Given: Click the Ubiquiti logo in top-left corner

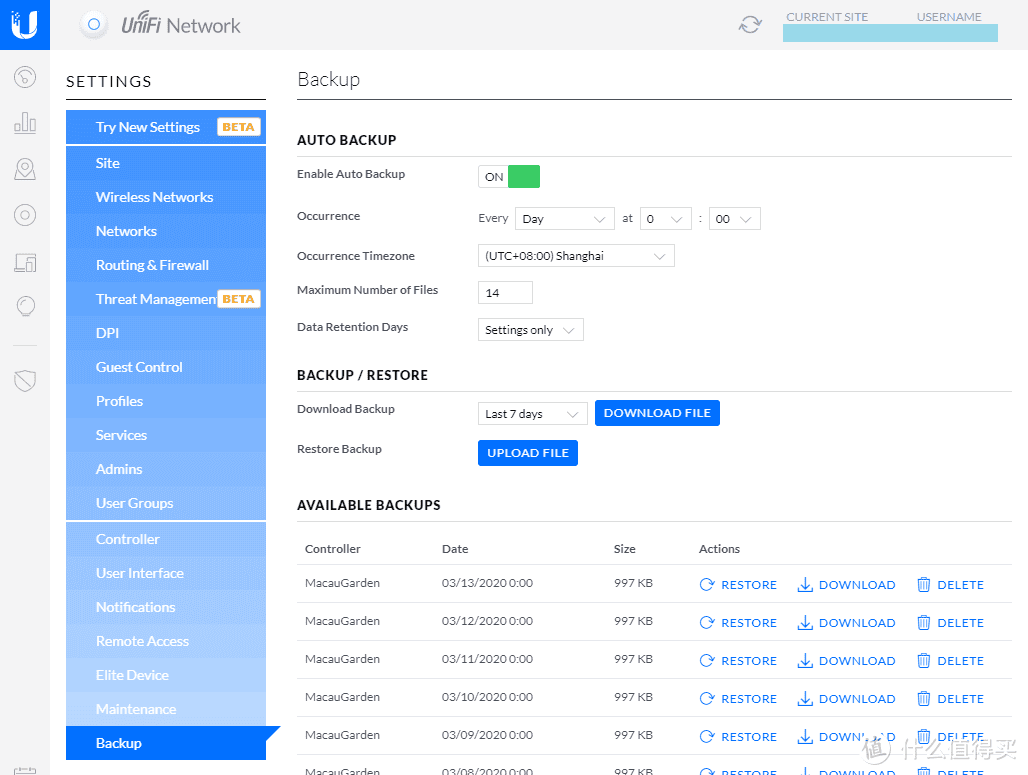Looking at the screenshot, I should 25,25.
